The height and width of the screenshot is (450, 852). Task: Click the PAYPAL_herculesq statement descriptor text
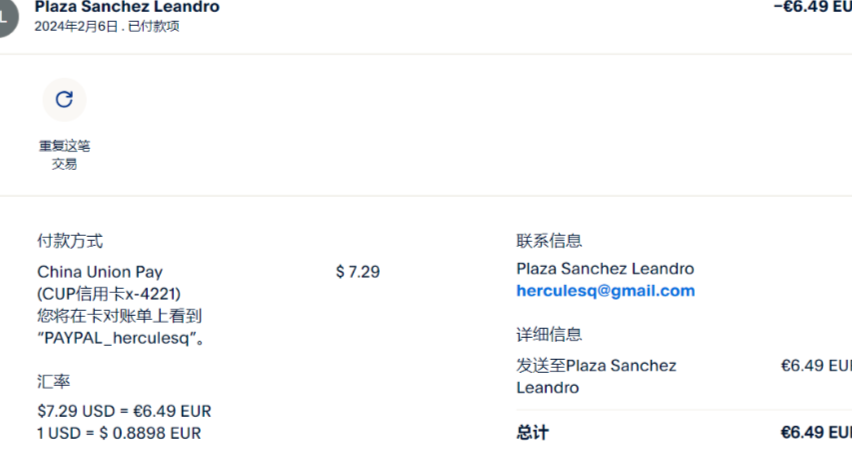[x=122, y=338]
